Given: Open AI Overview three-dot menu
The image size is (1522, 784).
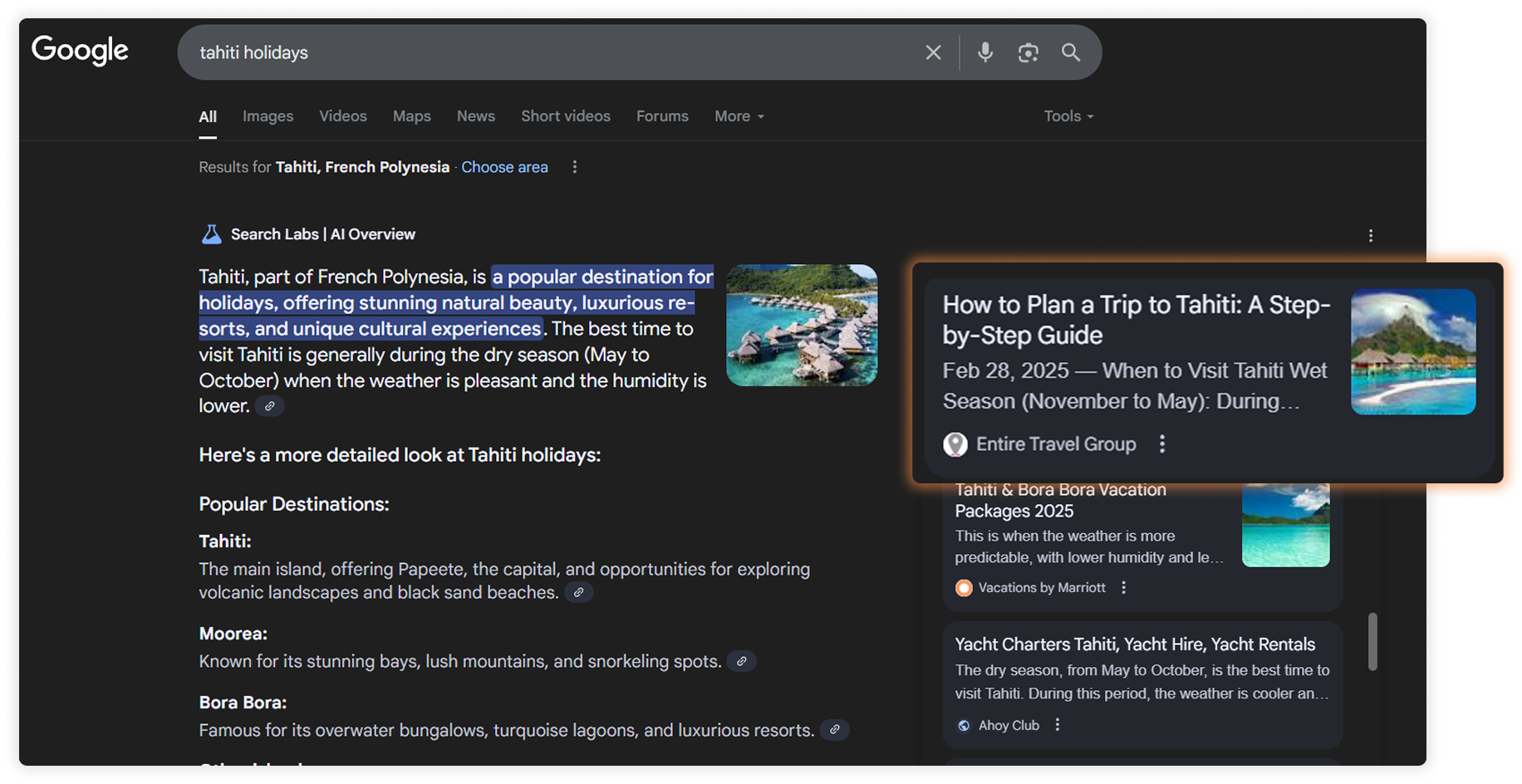Looking at the screenshot, I should click(1370, 236).
